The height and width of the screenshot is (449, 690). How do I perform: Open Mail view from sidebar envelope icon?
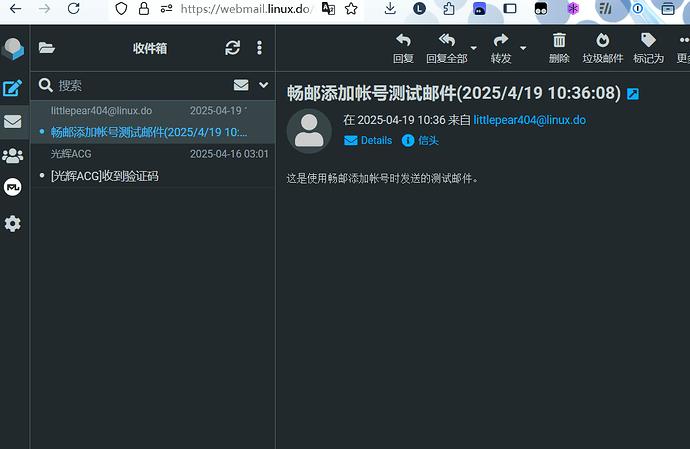tap(12, 121)
